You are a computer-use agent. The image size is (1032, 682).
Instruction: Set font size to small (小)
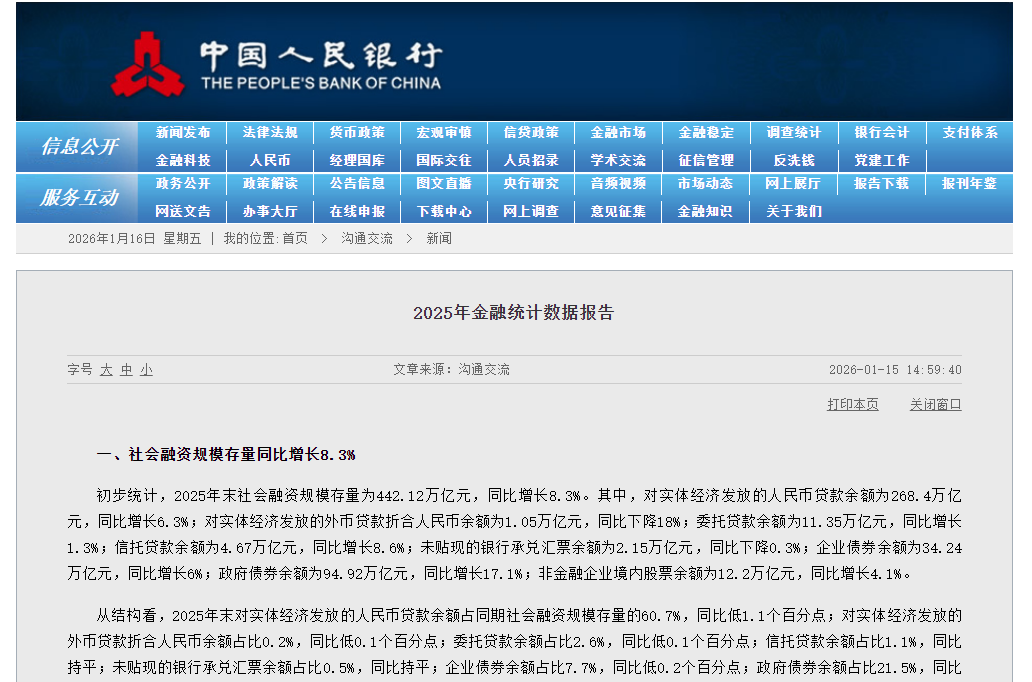(146, 370)
